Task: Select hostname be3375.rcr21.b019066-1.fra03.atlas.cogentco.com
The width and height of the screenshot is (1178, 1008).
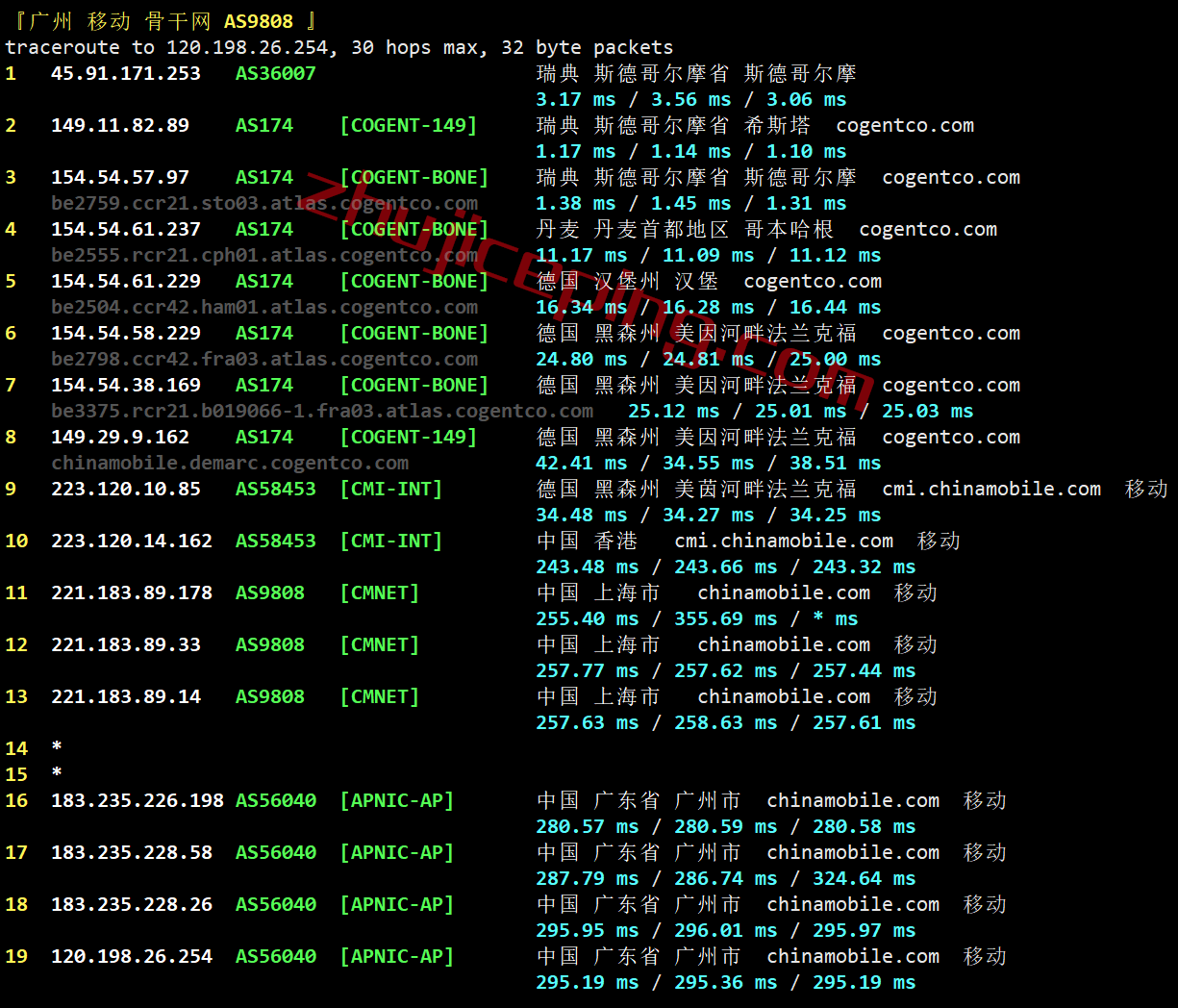Action: tap(322, 411)
